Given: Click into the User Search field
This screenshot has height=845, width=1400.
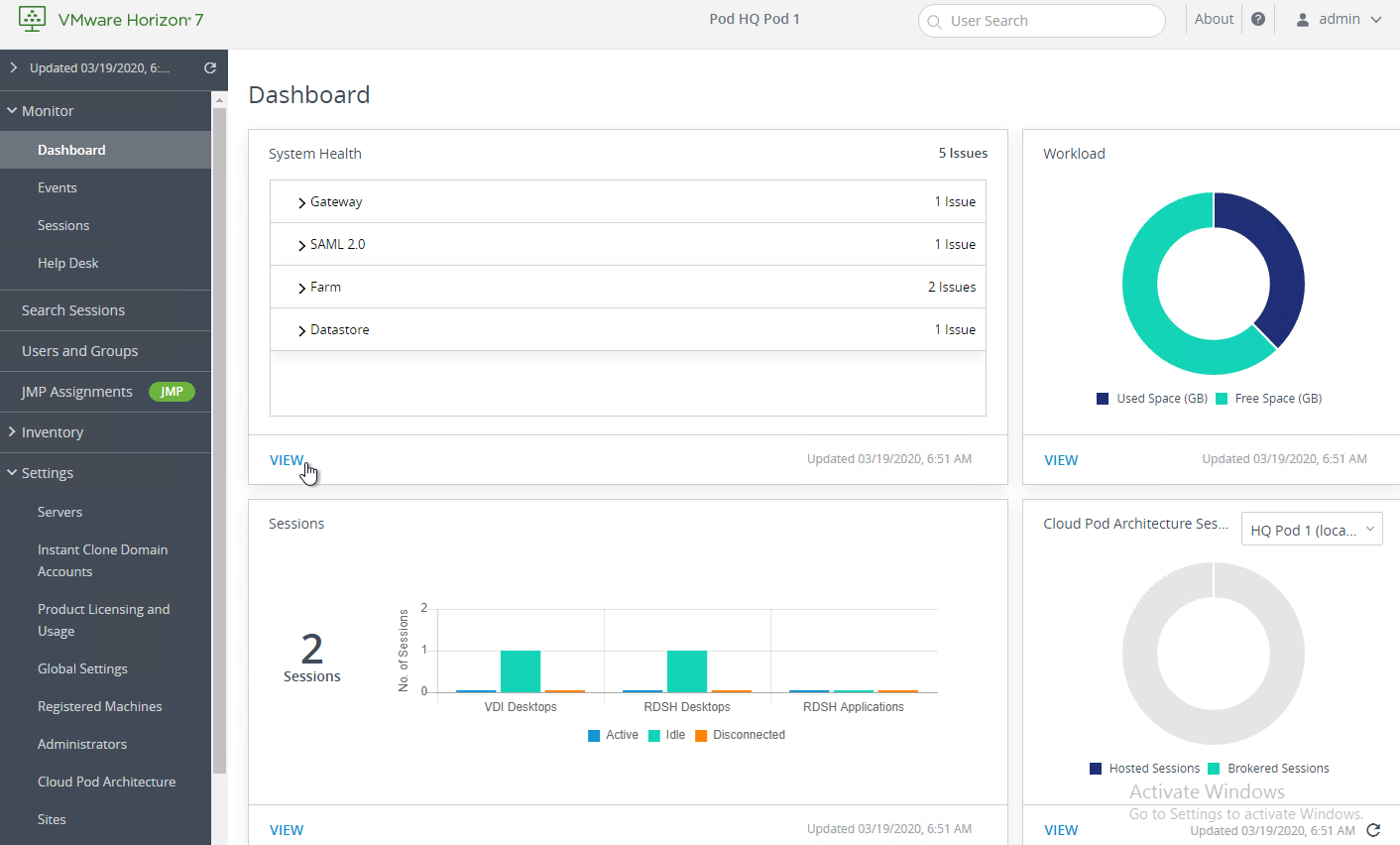Looking at the screenshot, I should [1041, 21].
